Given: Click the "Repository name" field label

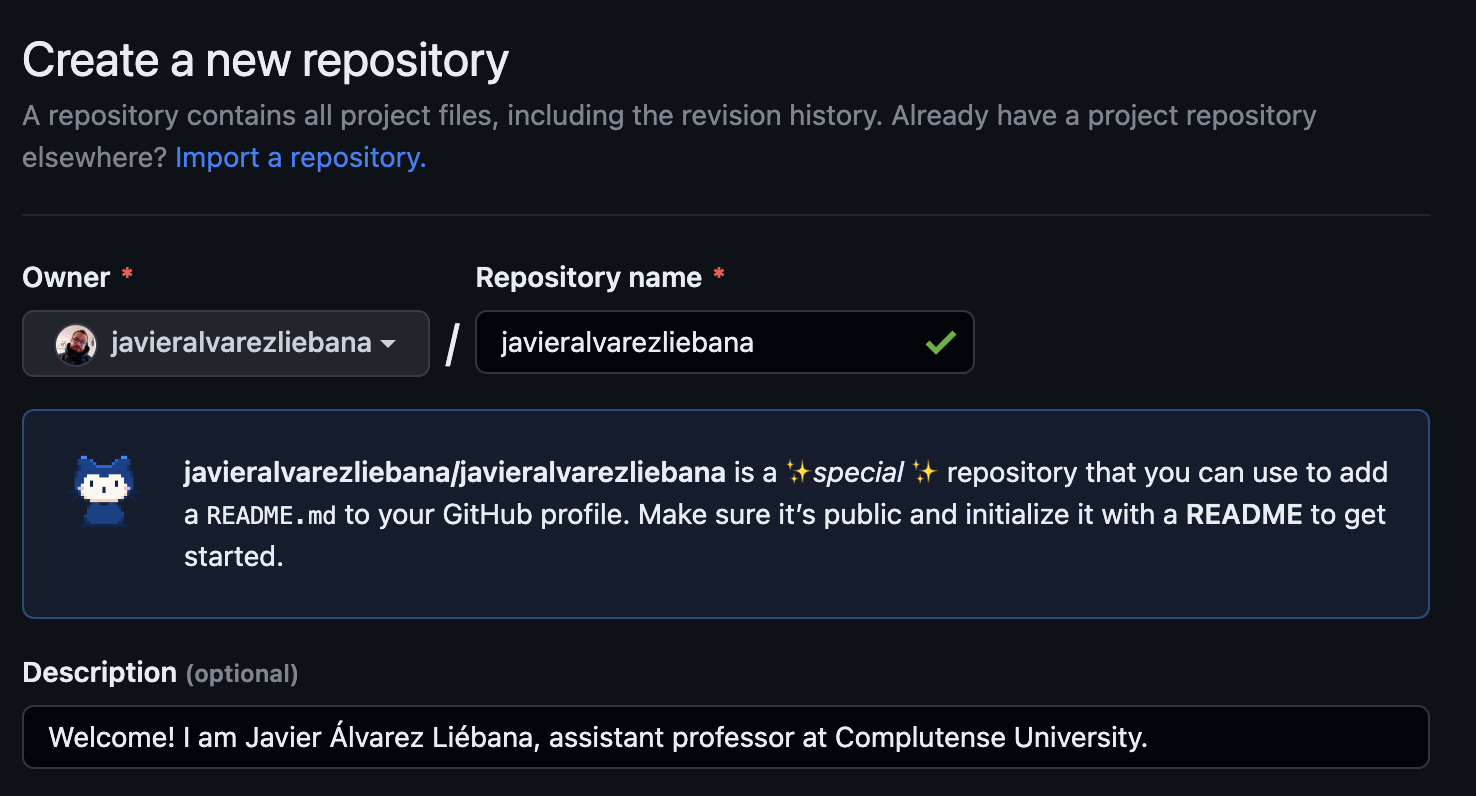Looking at the screenshot, I should 588,277.
